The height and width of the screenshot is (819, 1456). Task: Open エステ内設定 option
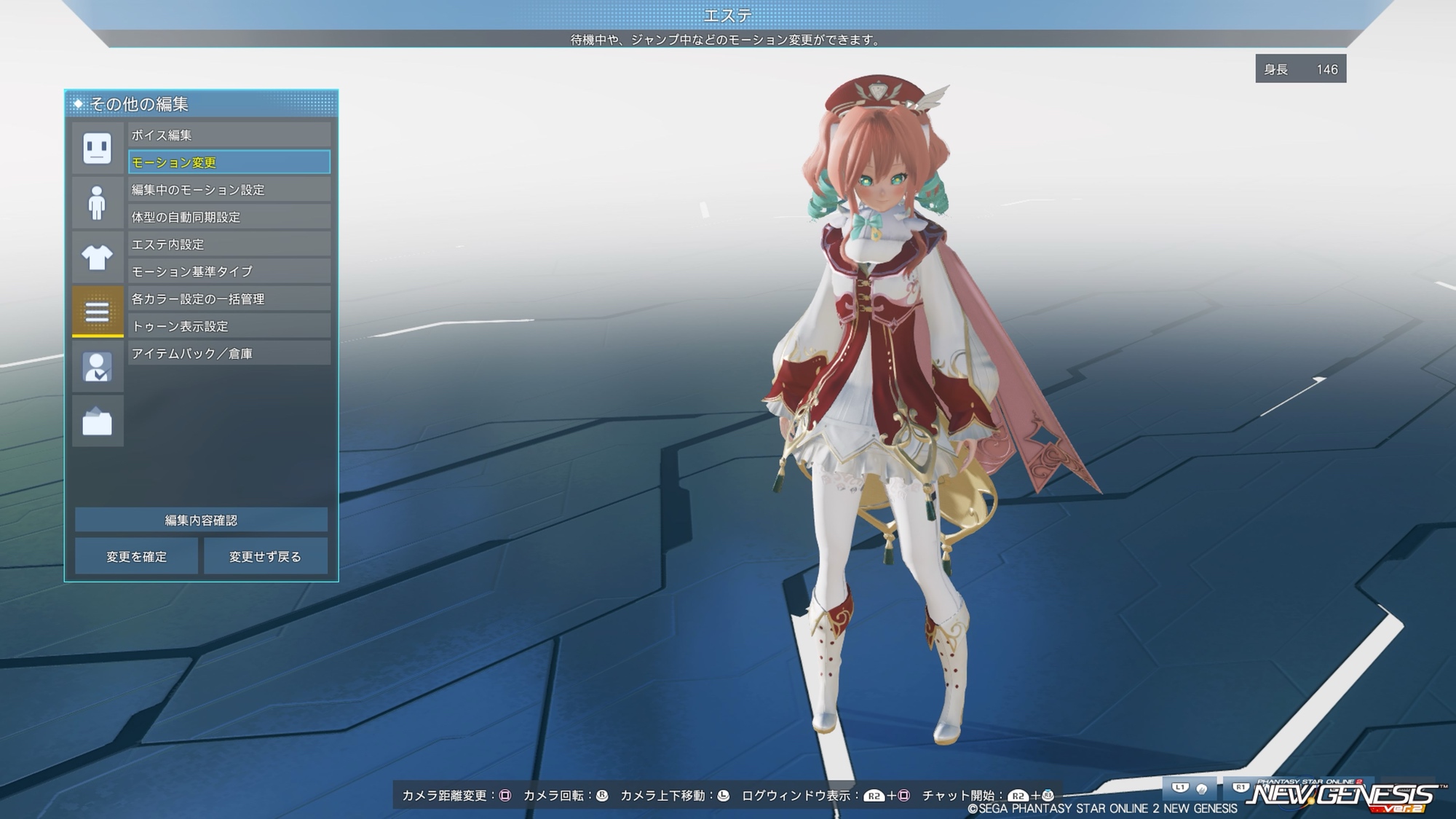point(229,244)
